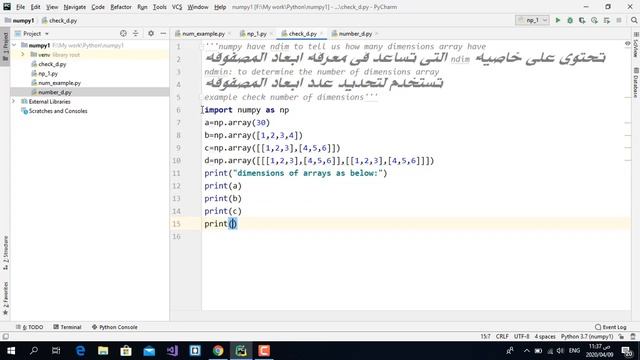Image resolution: width=640 pixels, height=360 pixels.
Task: Open File Explorer from the taskbar
Action: click(103, 351)
